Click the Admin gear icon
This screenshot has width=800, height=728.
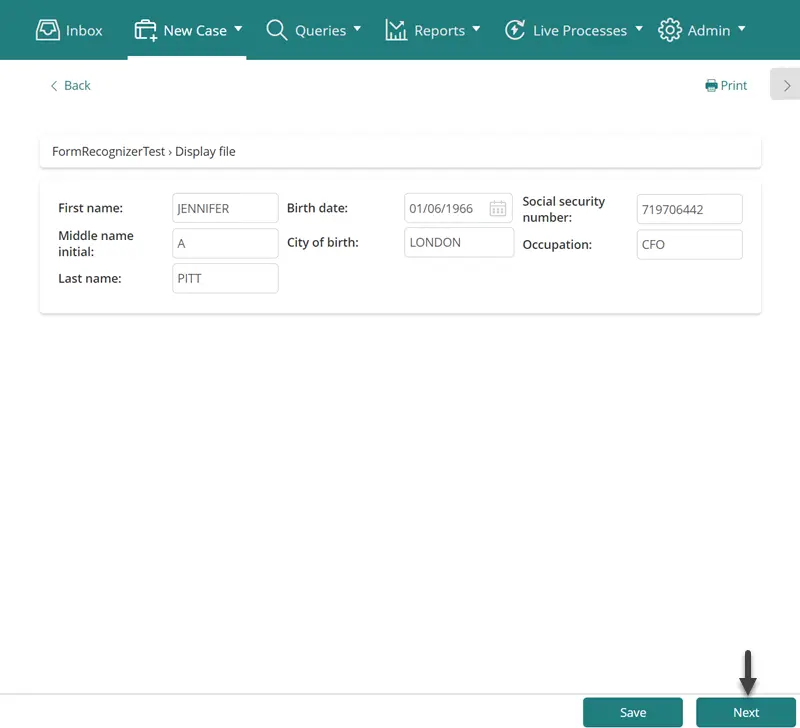click(669, 30)
